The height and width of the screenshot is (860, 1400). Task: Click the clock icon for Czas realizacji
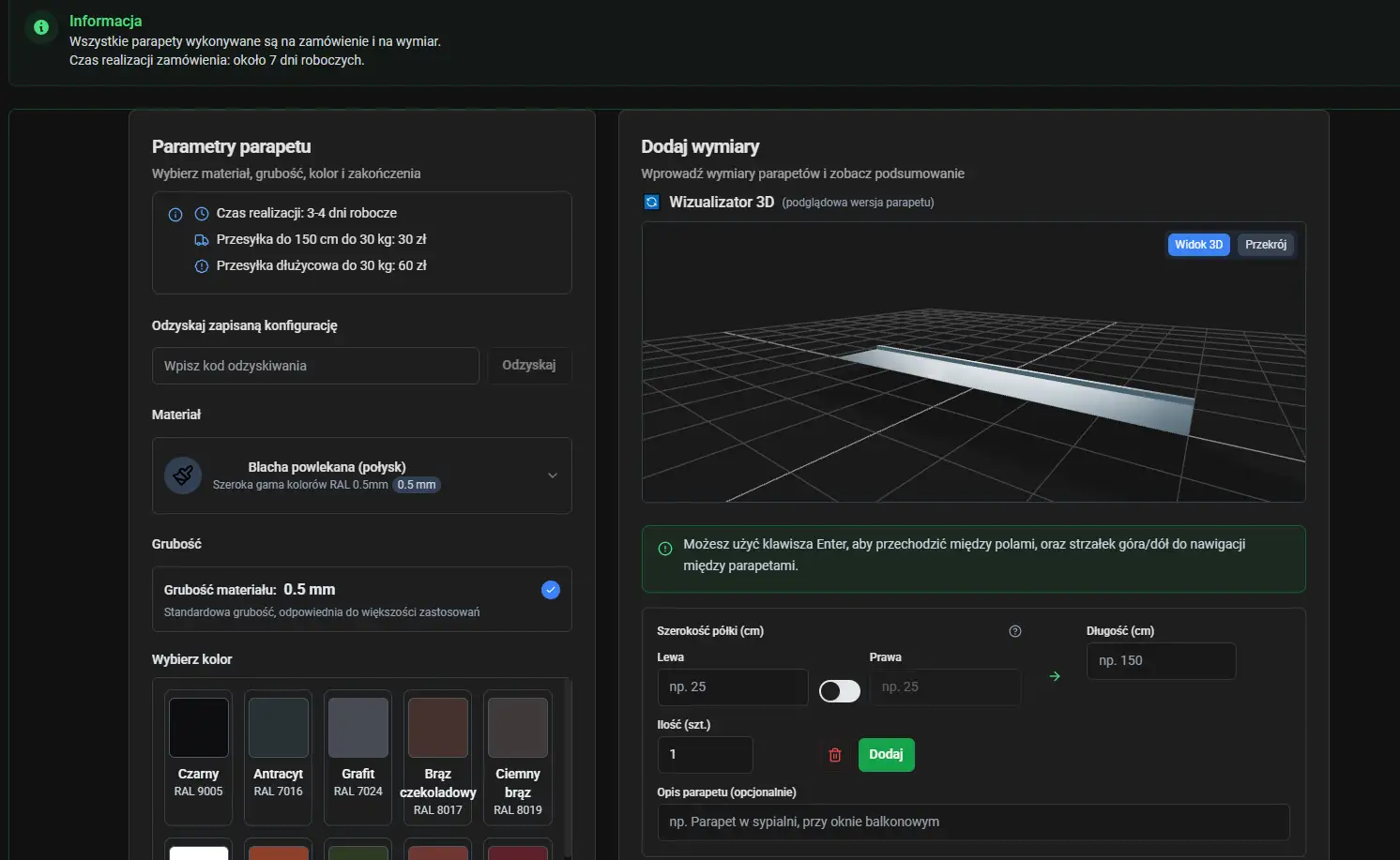click(x=202, y=214)
